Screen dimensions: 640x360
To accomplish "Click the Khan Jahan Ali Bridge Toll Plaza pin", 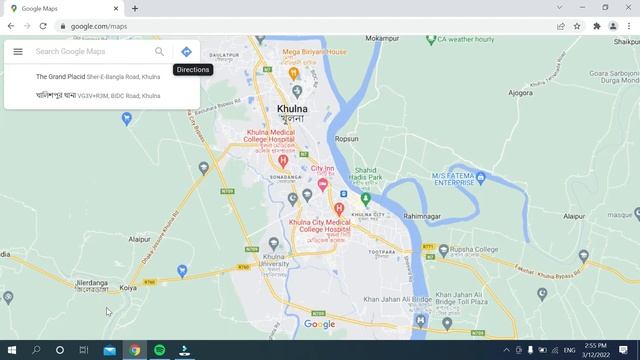I will 447,324.
